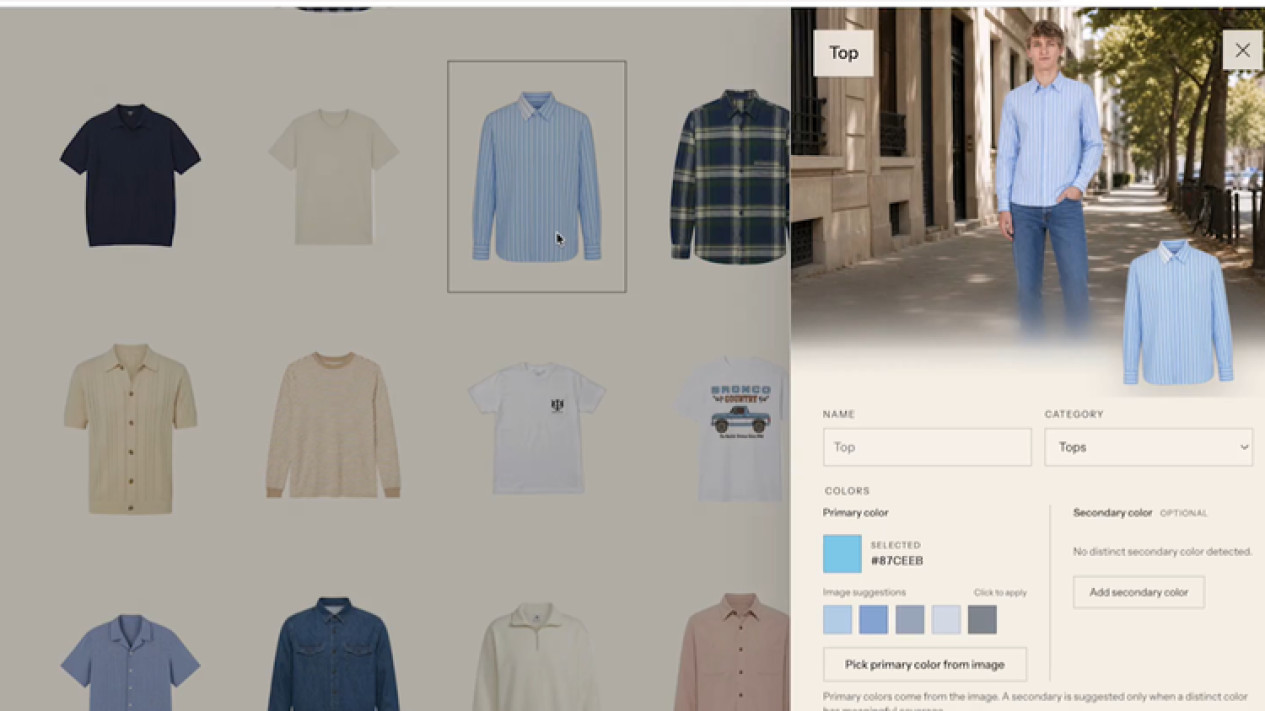Select the beige plain t-shirt thumbnail

point(333,177)
